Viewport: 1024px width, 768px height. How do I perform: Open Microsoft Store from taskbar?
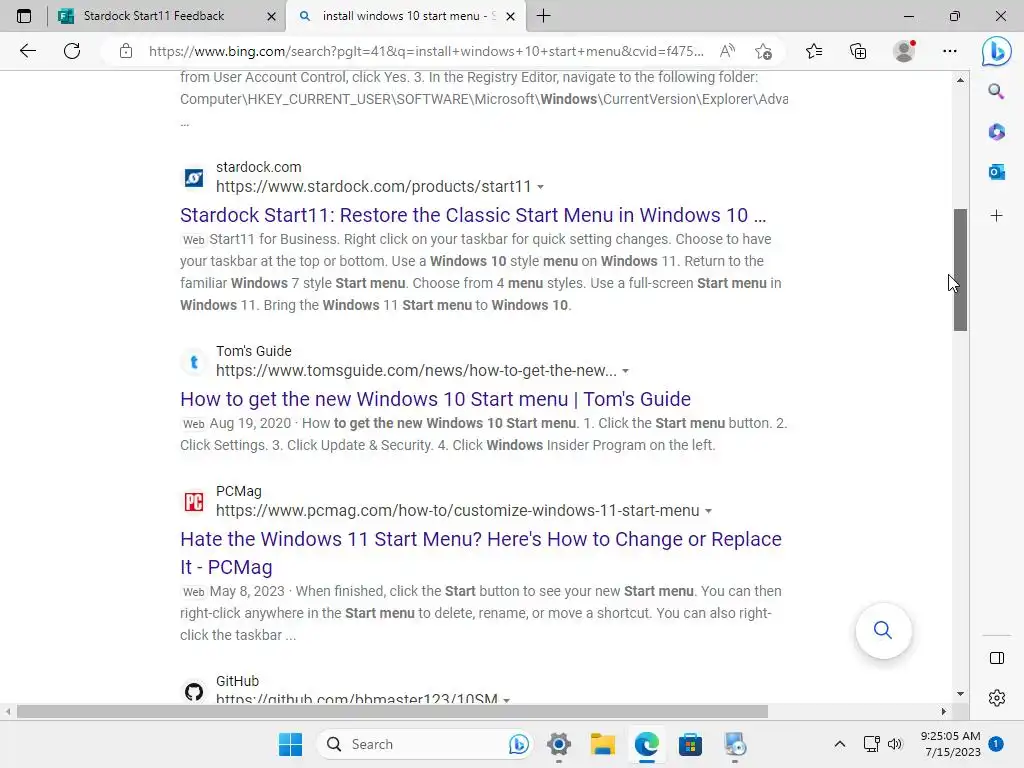pos(690,744)
